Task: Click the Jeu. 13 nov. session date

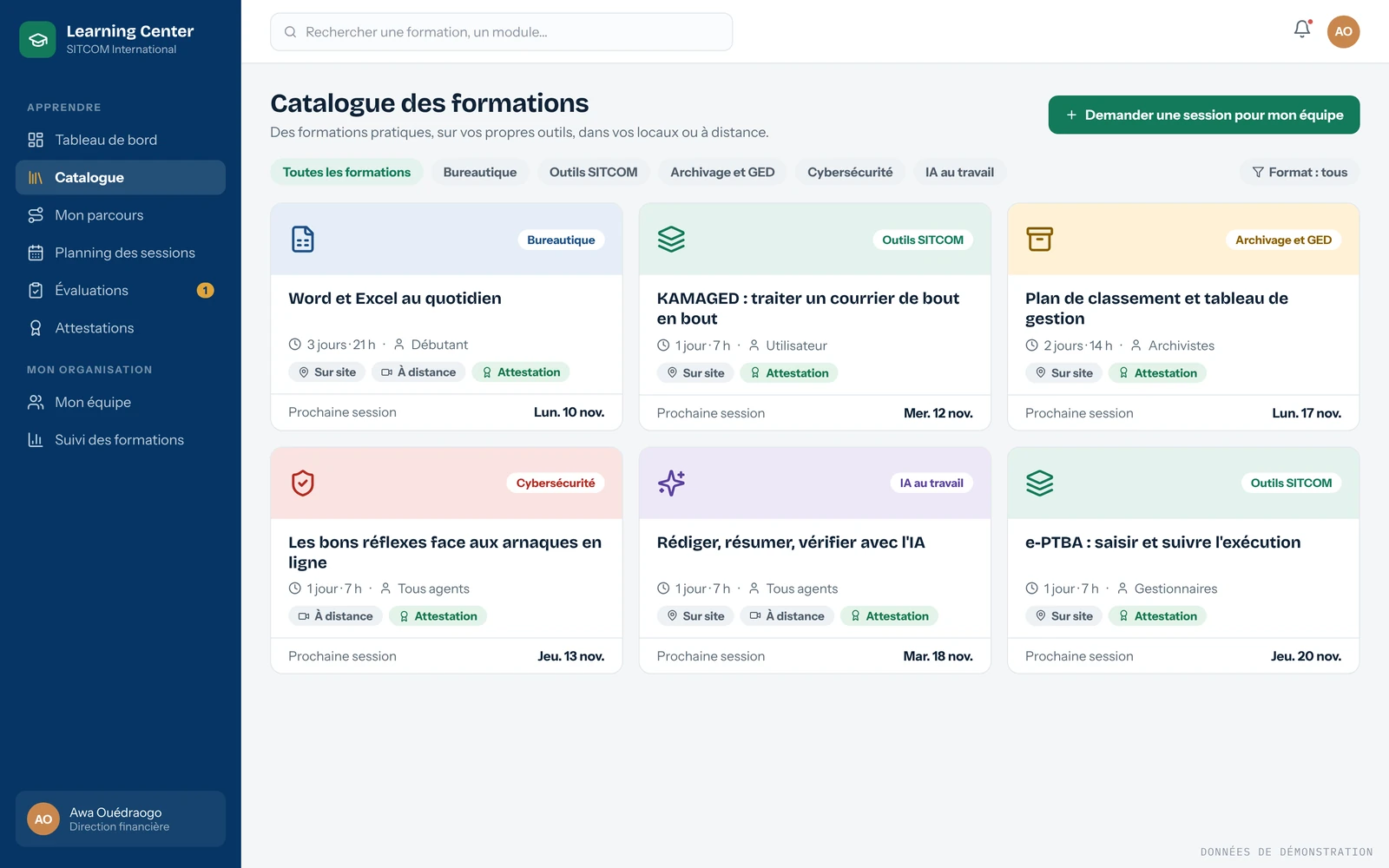Action: pyautogui.click(x=571, y=656)
